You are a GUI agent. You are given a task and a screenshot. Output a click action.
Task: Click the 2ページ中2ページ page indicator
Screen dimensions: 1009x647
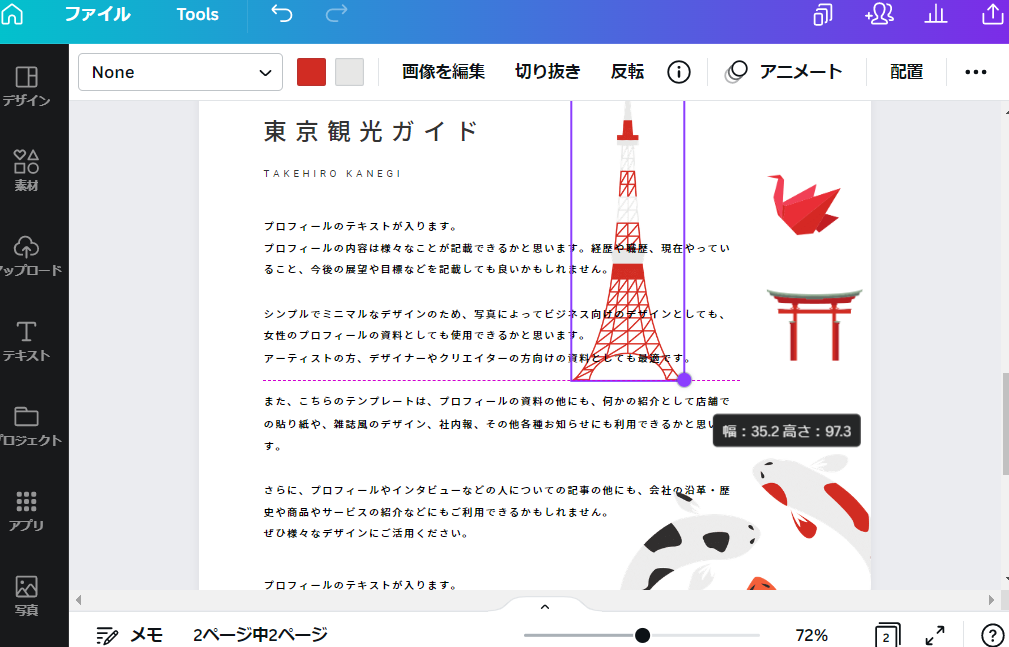260,635
